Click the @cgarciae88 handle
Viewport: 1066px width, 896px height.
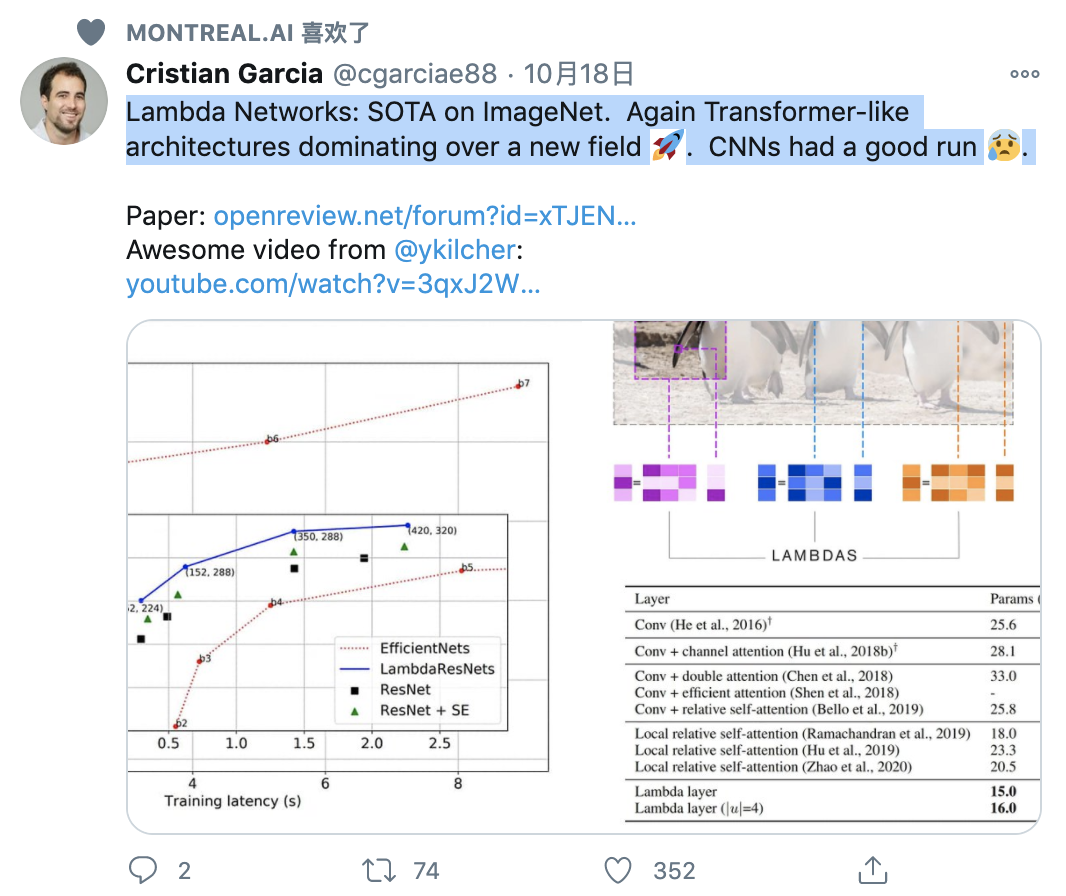pos(414,74)
